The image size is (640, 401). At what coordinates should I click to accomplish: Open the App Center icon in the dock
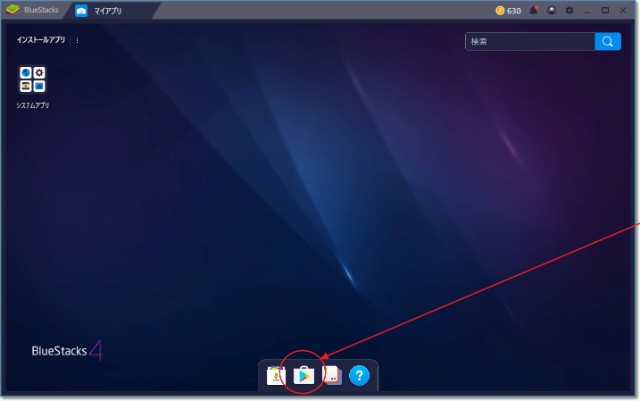276,376
